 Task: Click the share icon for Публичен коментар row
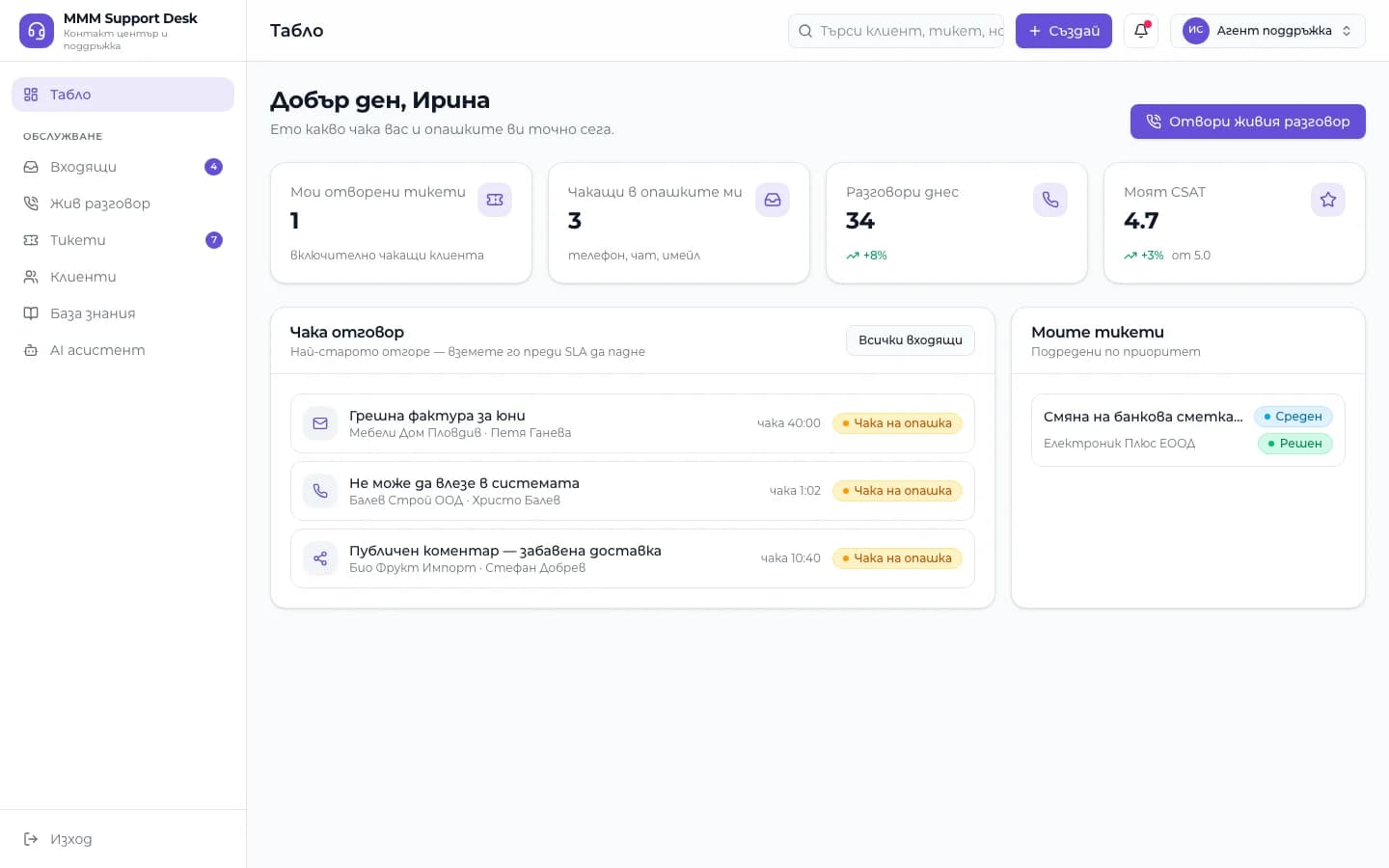tap(320, 558)
